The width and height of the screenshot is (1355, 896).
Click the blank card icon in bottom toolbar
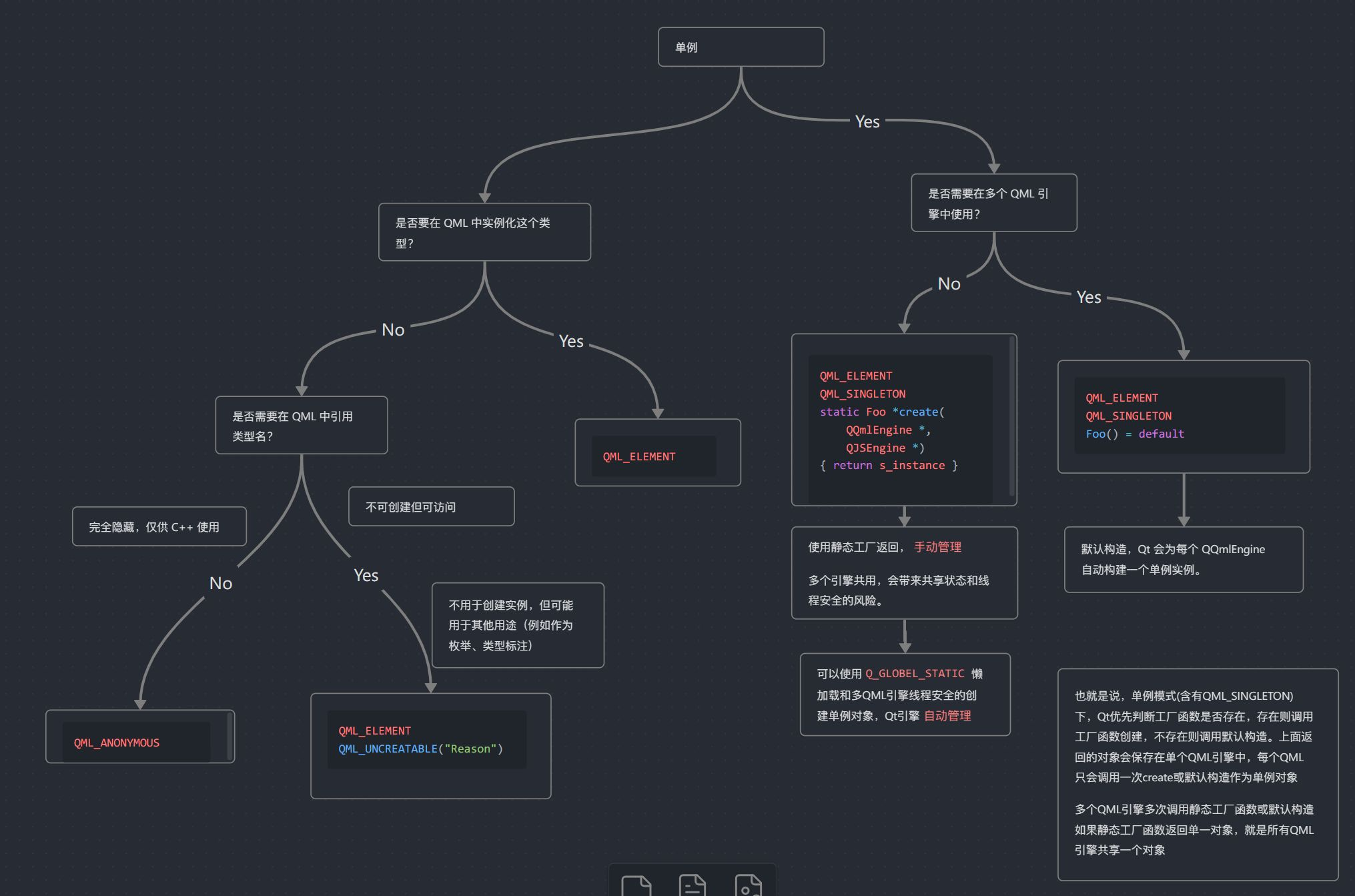point(636,885)
